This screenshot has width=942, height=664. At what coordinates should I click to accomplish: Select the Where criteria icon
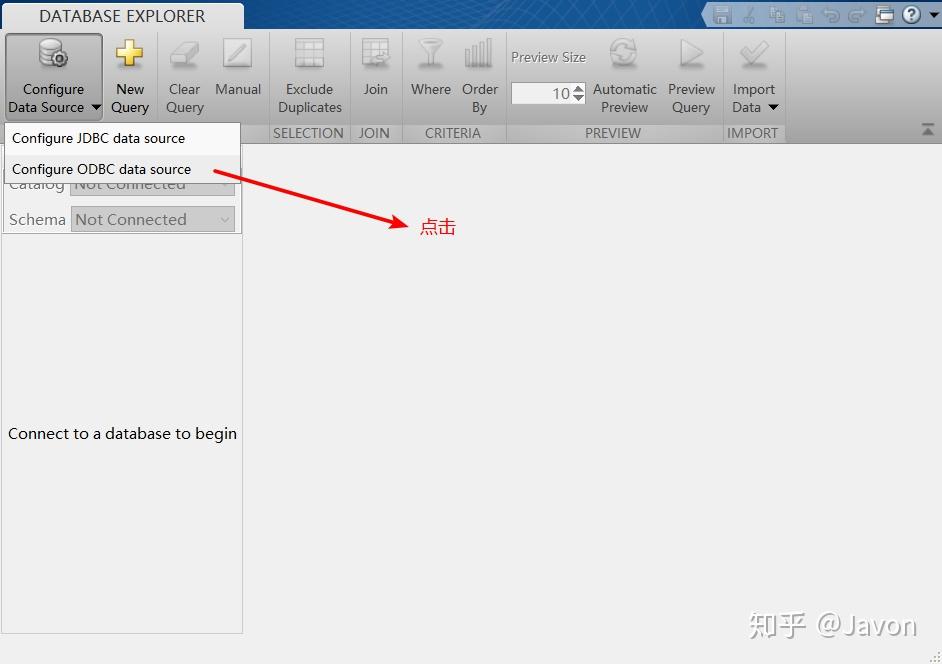pyautogui.click(x=430, y=53)
